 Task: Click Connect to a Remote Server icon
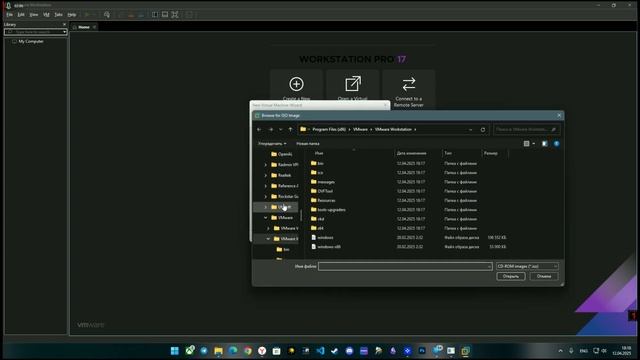pyautogui.click(x=409, y=84)
